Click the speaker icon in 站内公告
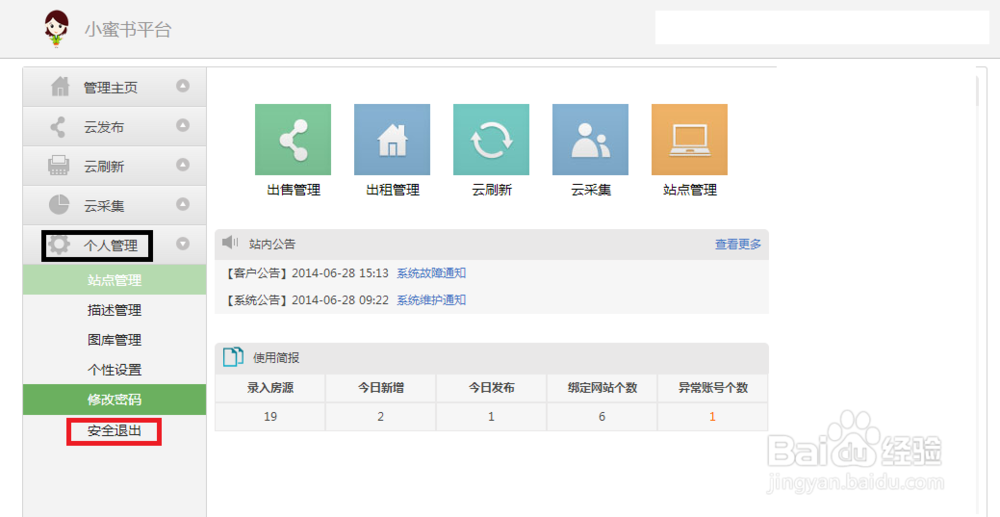Image resolution: width=1000 pixels, height=517 pixels. [230, 243]
